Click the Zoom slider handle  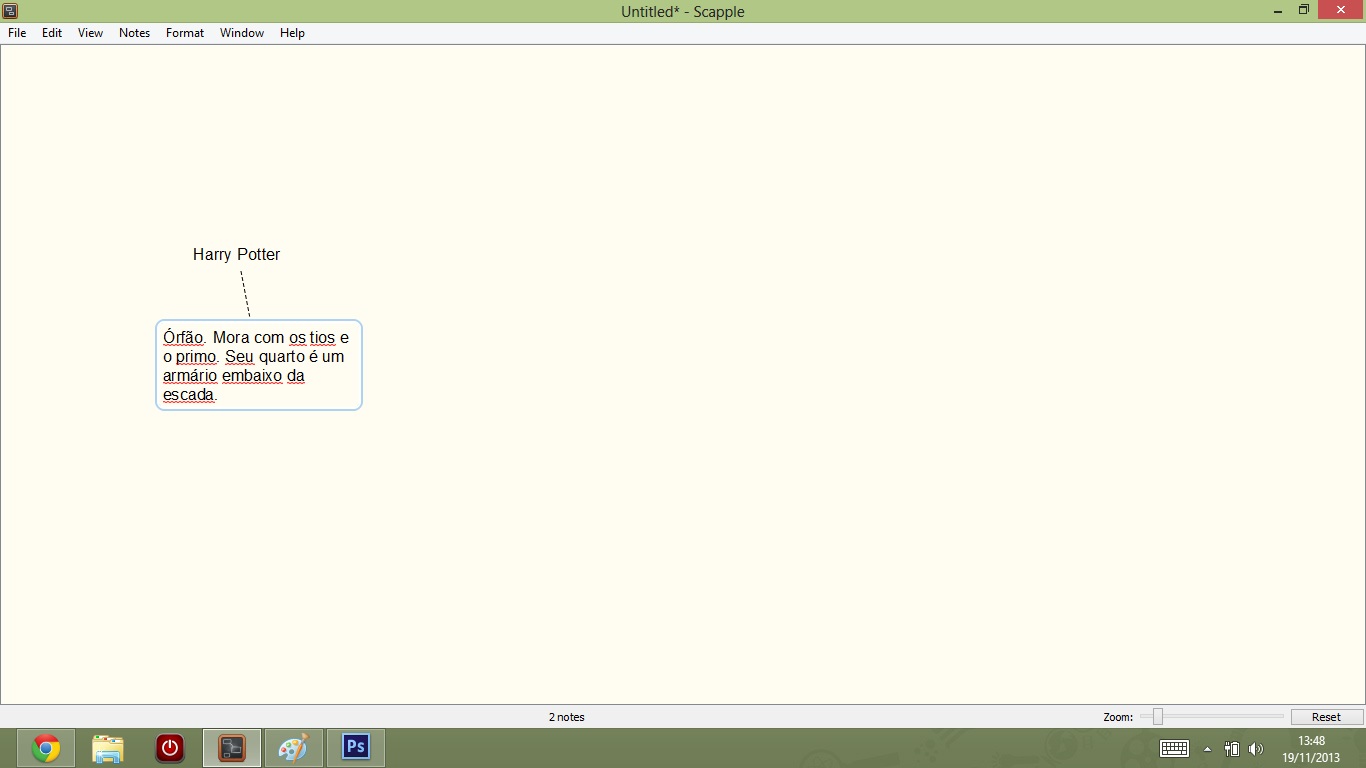[x=1157, y=717]
